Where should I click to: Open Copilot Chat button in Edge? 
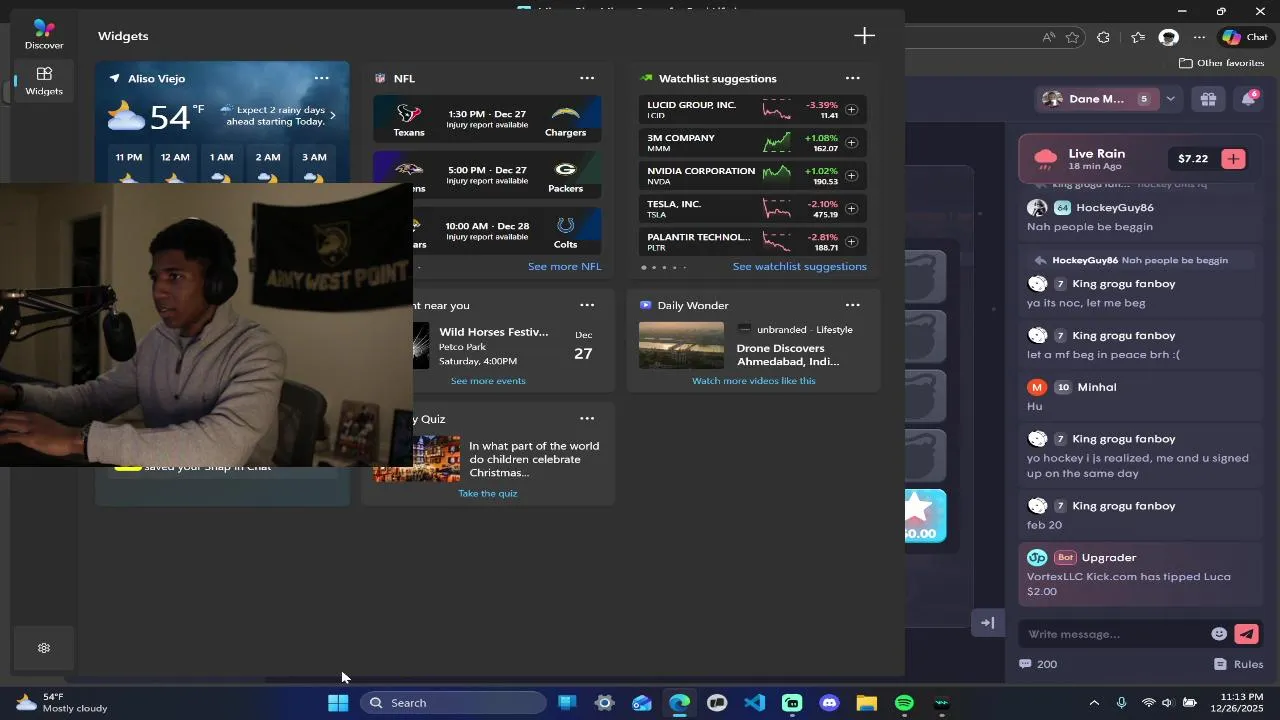tap(1246, 37)
